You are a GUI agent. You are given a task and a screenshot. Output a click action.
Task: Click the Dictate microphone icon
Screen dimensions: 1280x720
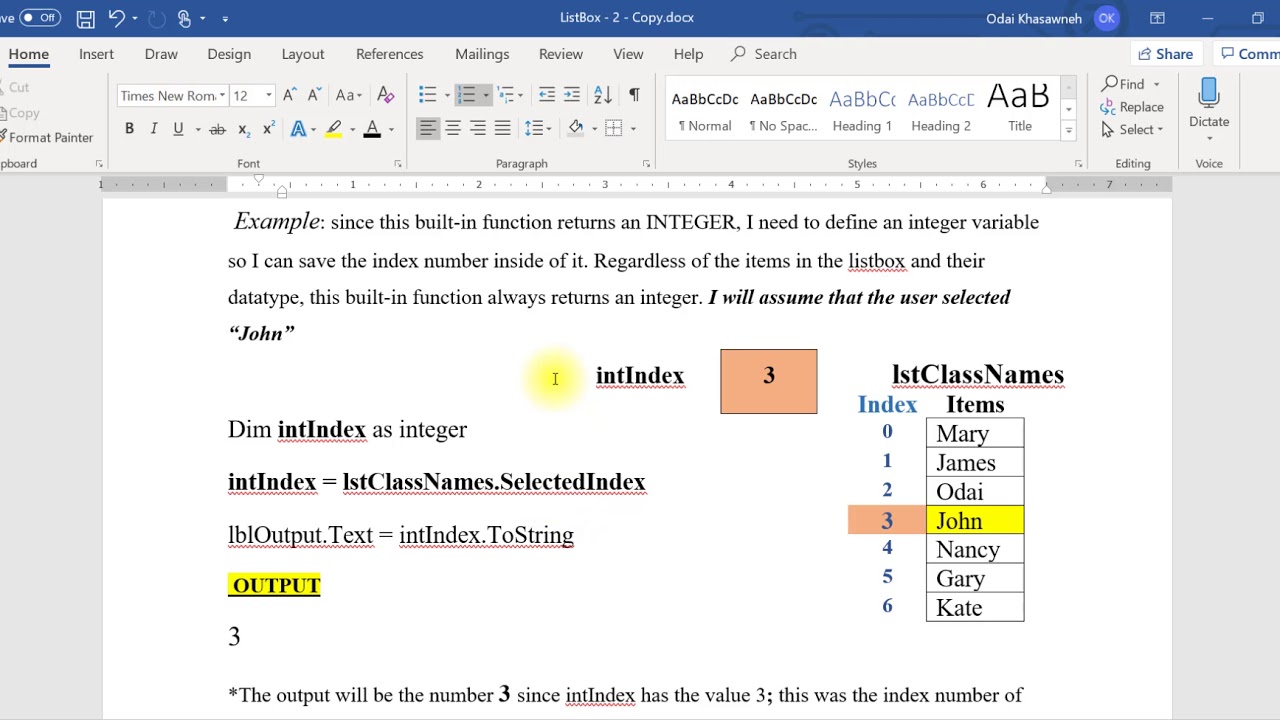1209,95
